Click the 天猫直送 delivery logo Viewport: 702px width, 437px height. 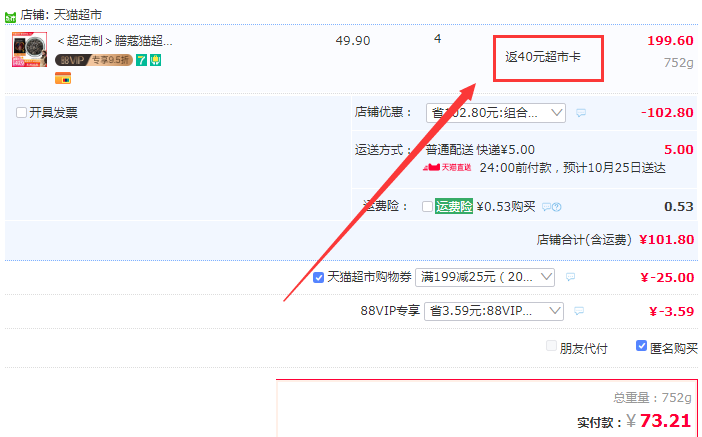pos(447,167)
